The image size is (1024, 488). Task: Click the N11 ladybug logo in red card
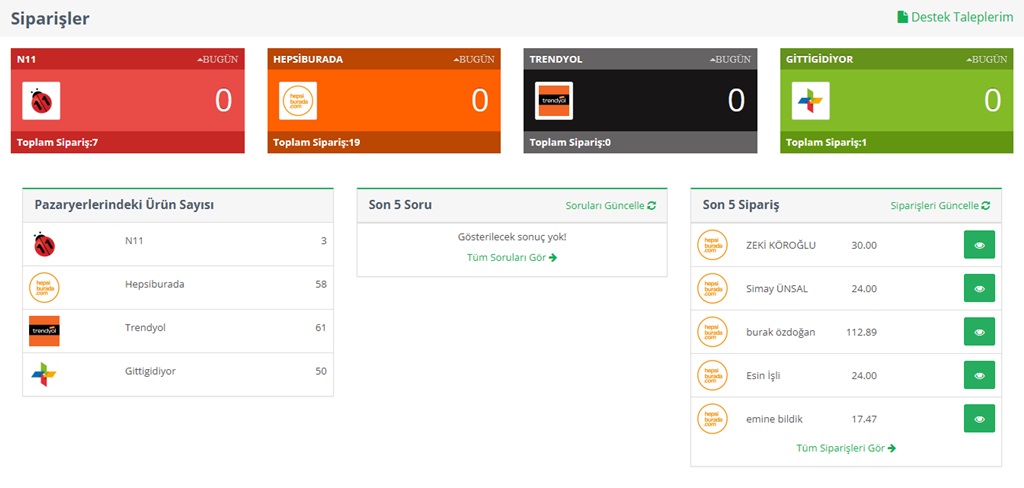pyautogui.click(x=41, y=101)
